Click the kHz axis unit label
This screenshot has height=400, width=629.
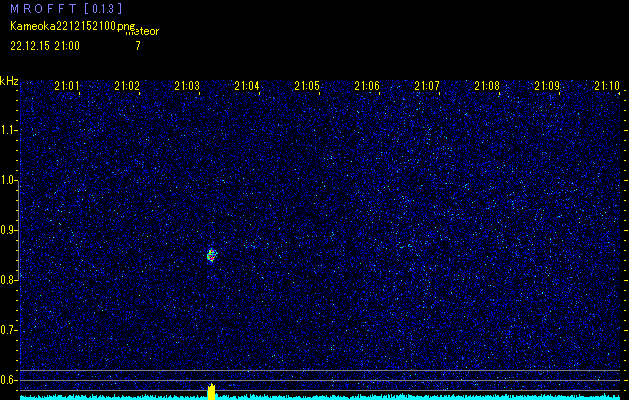click(9, 81)
